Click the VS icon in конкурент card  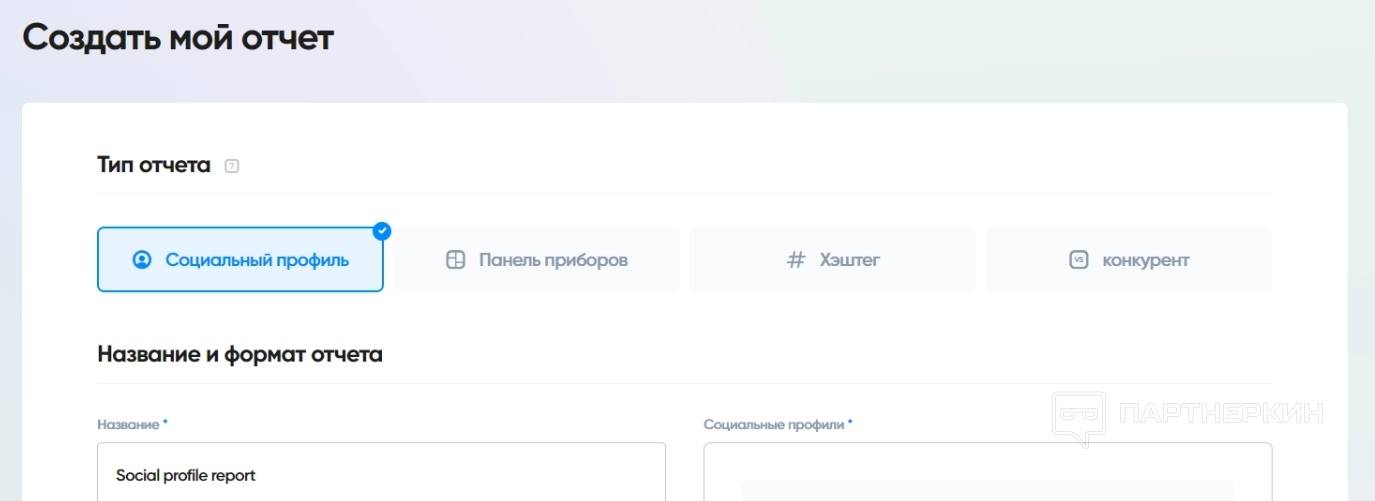pos(1078,260)
